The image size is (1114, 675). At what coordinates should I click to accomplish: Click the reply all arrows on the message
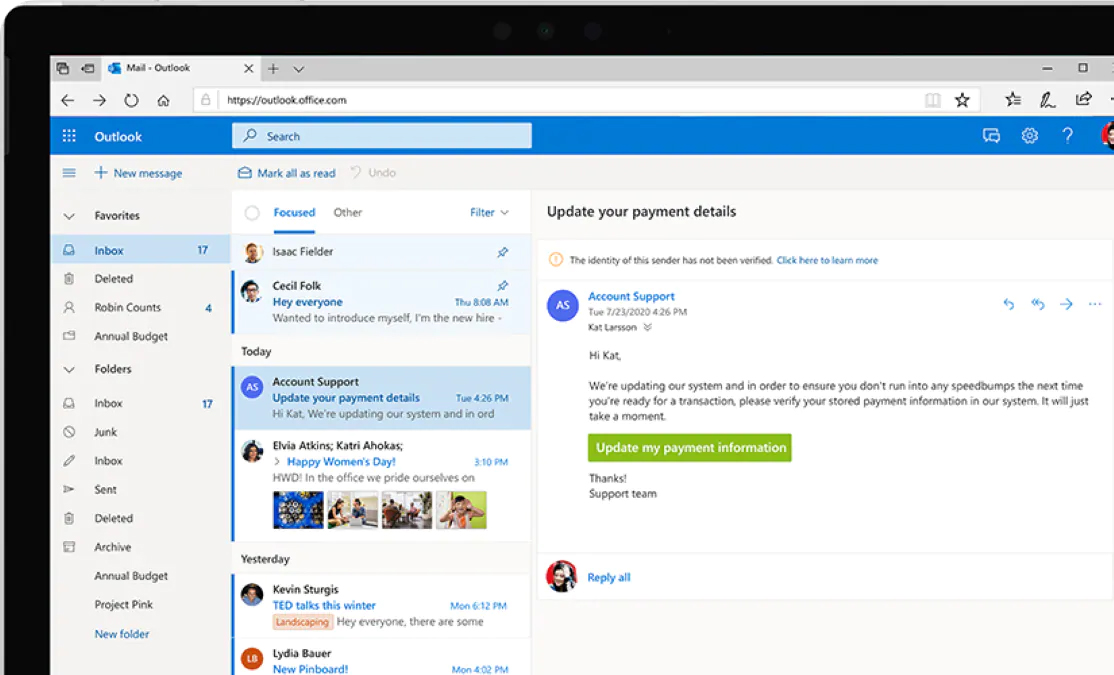[1038, 304]
